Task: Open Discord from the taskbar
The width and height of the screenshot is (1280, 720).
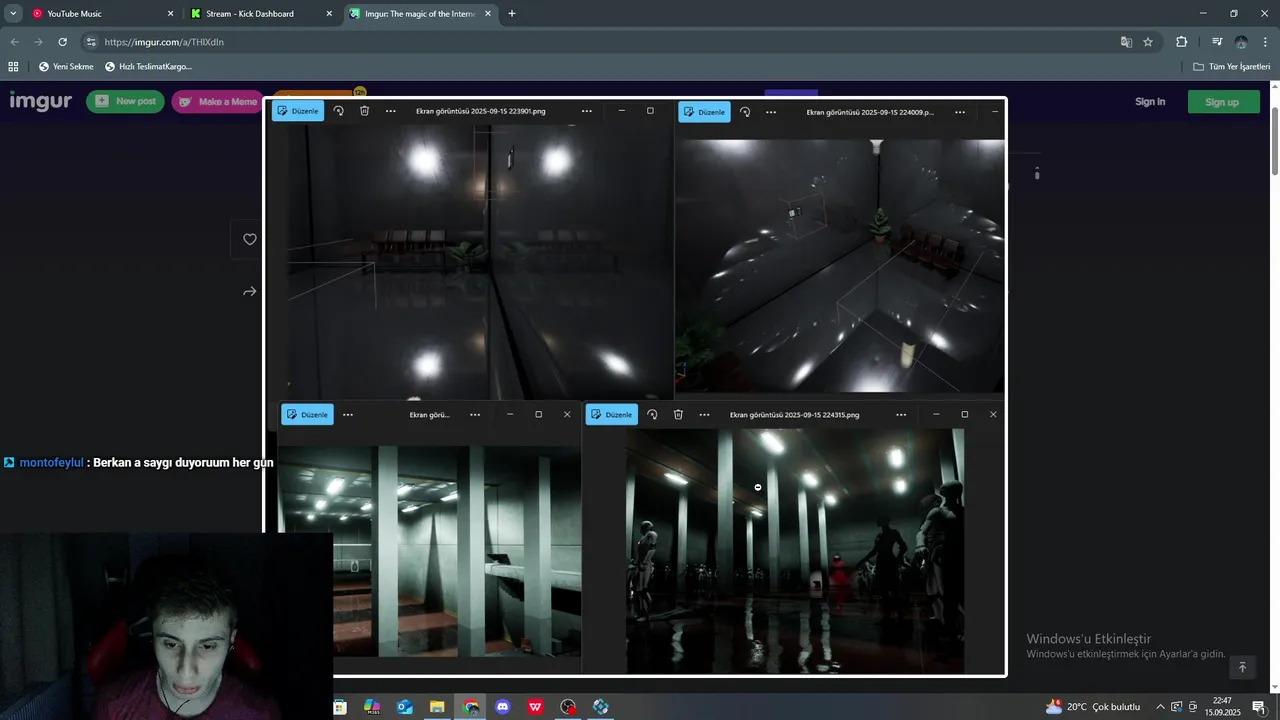Action: click(503, 707)
